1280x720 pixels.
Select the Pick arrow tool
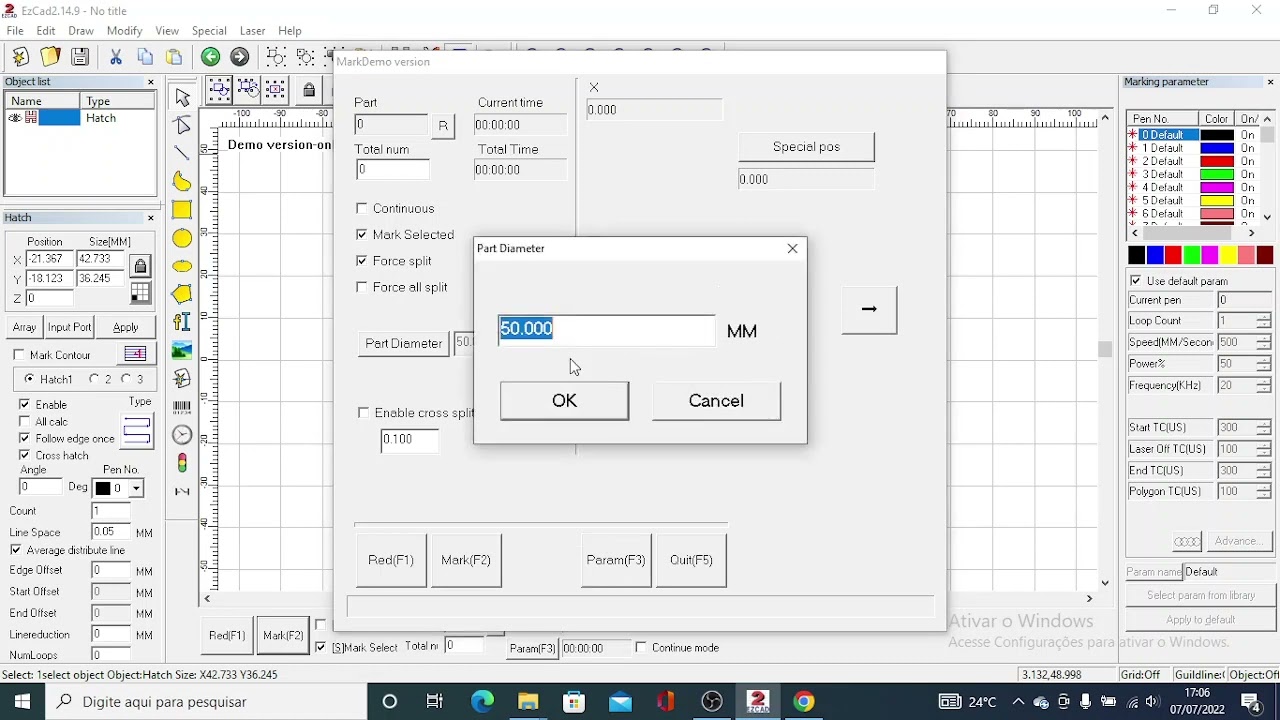click(182, 97)
